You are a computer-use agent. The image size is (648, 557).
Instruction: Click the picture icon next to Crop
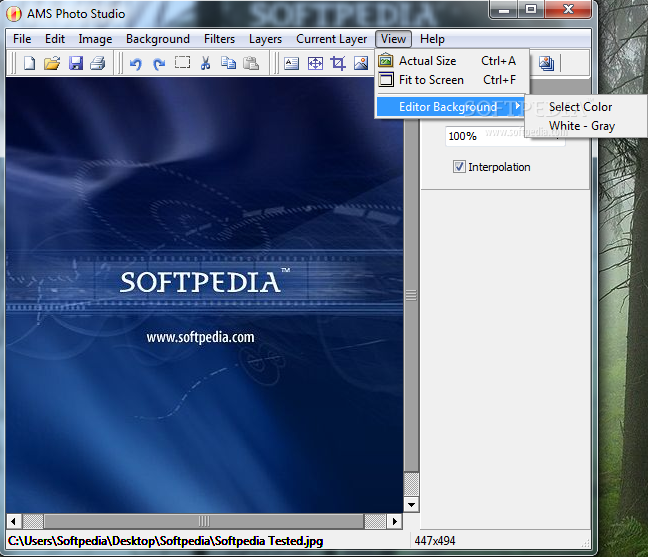point(361,63)
